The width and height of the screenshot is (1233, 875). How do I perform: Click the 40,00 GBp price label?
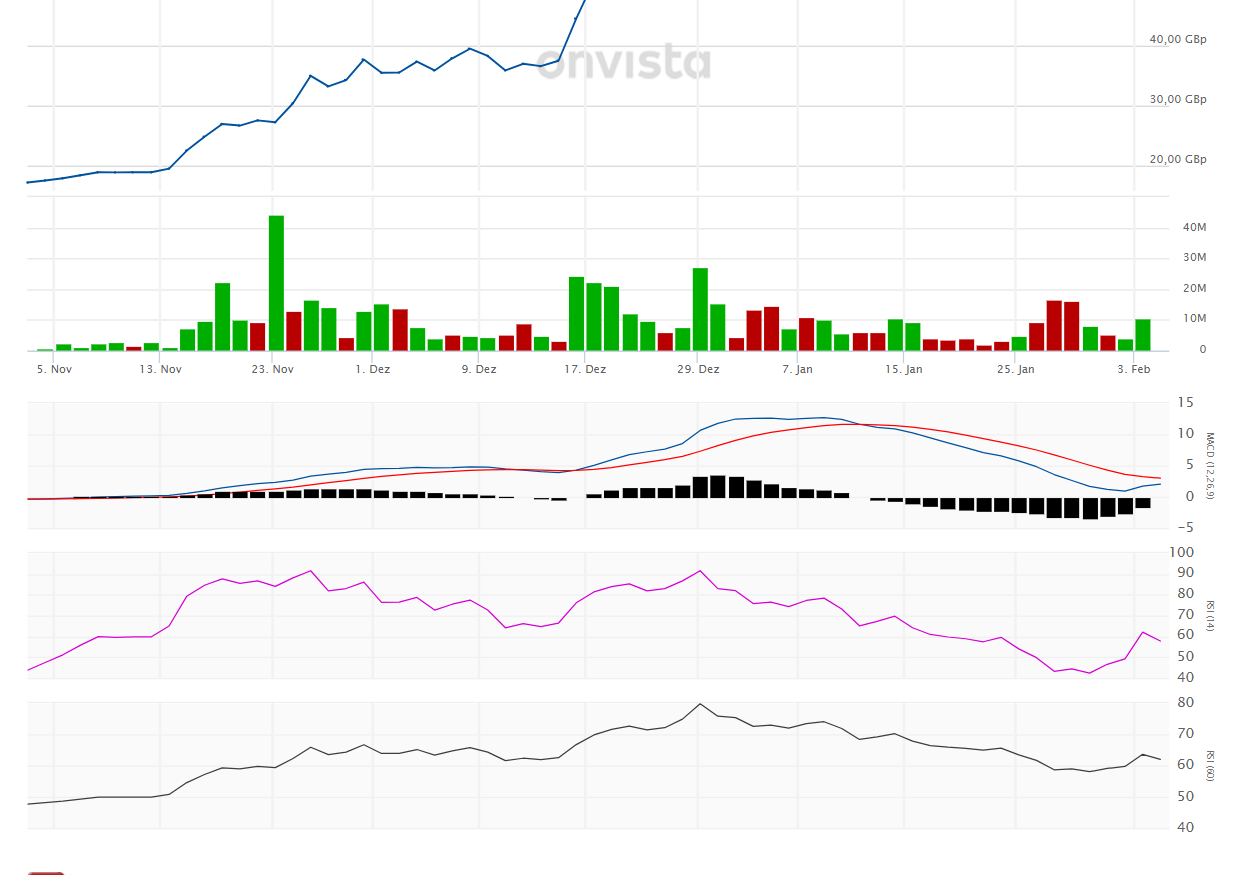coord(1176,39)
